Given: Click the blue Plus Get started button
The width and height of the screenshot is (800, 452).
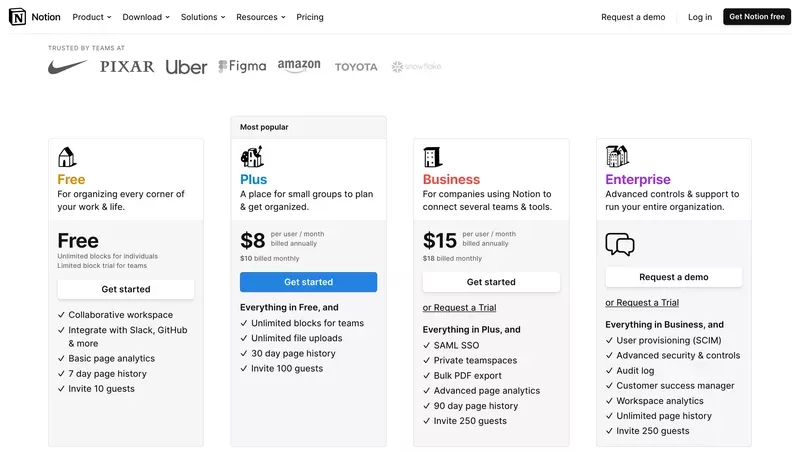Looking at the screenshot, I should (x=308, y=282).
